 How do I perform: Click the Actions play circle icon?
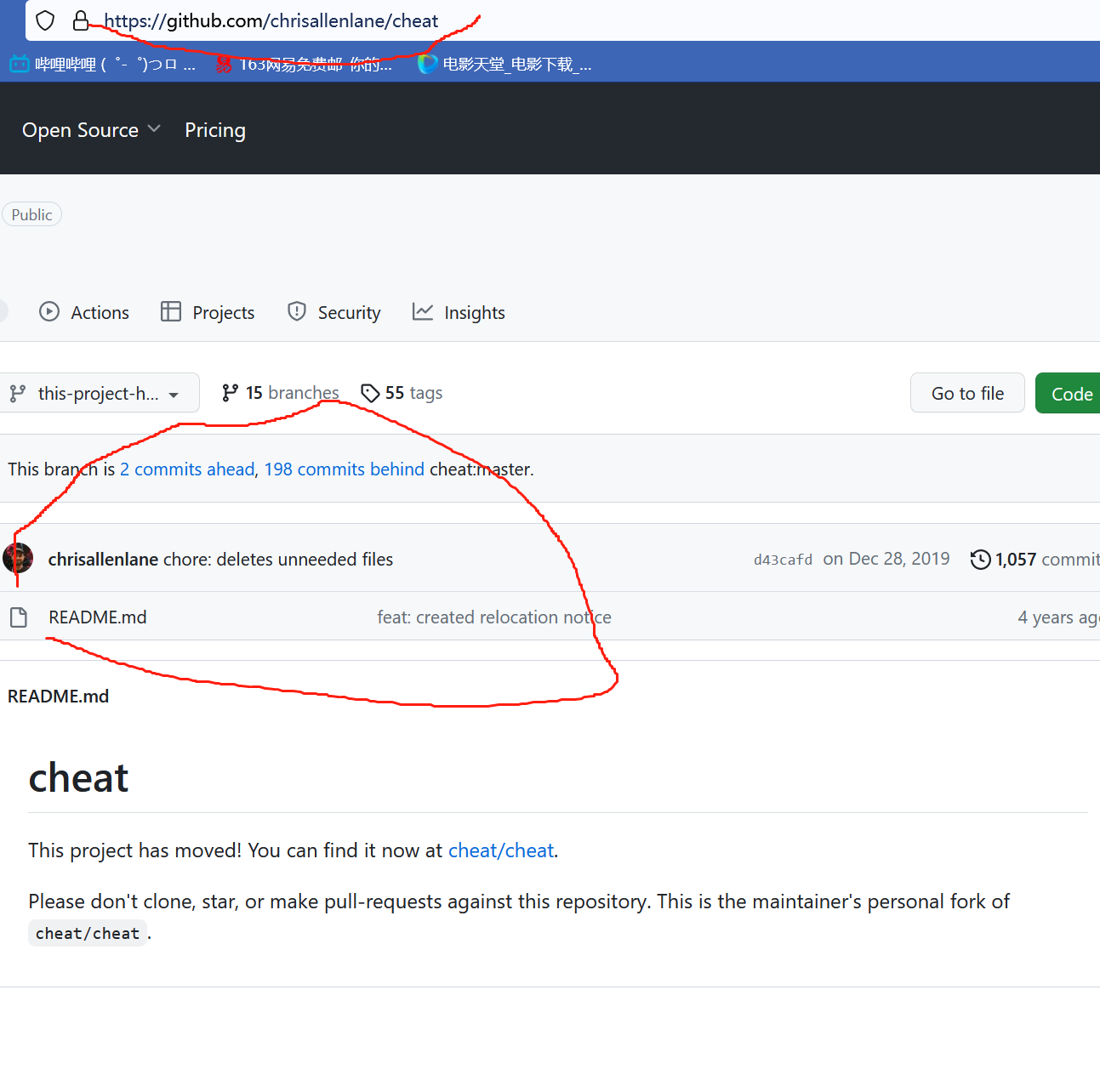49,311
